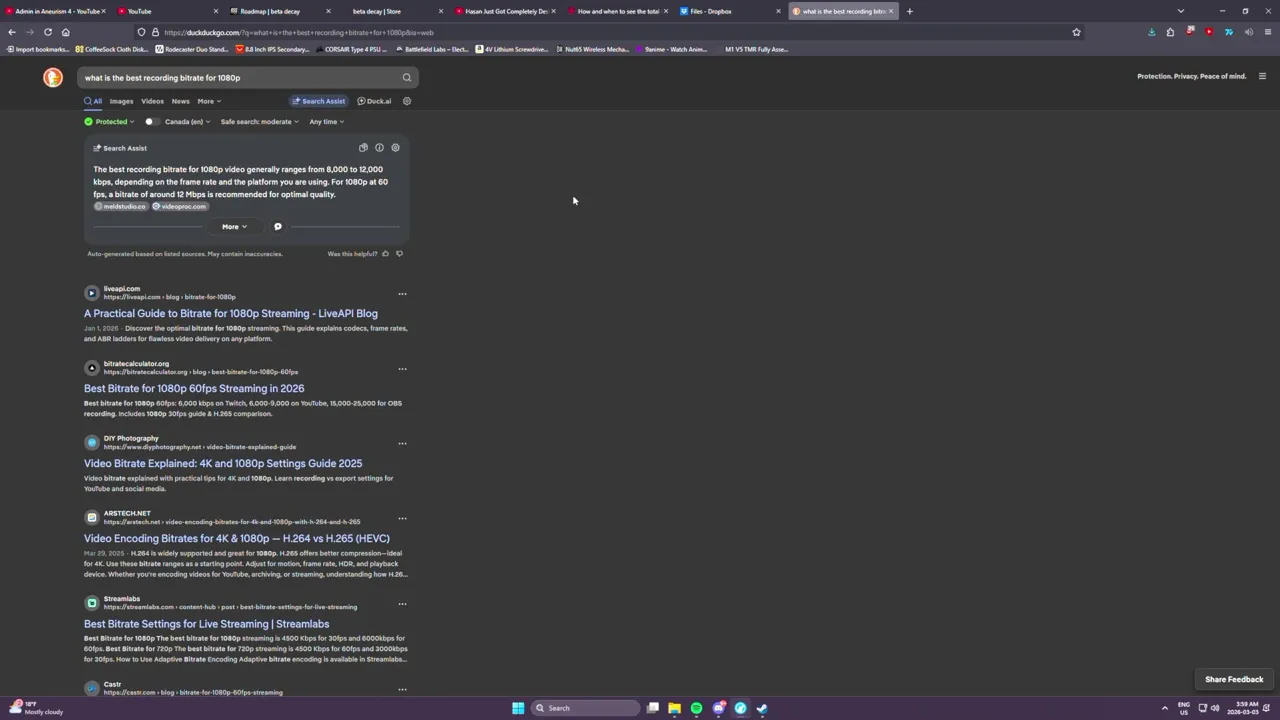The height and width of the screenshot is (720, 1280).
Task: Click the Search Assist button
Action: 318,101
